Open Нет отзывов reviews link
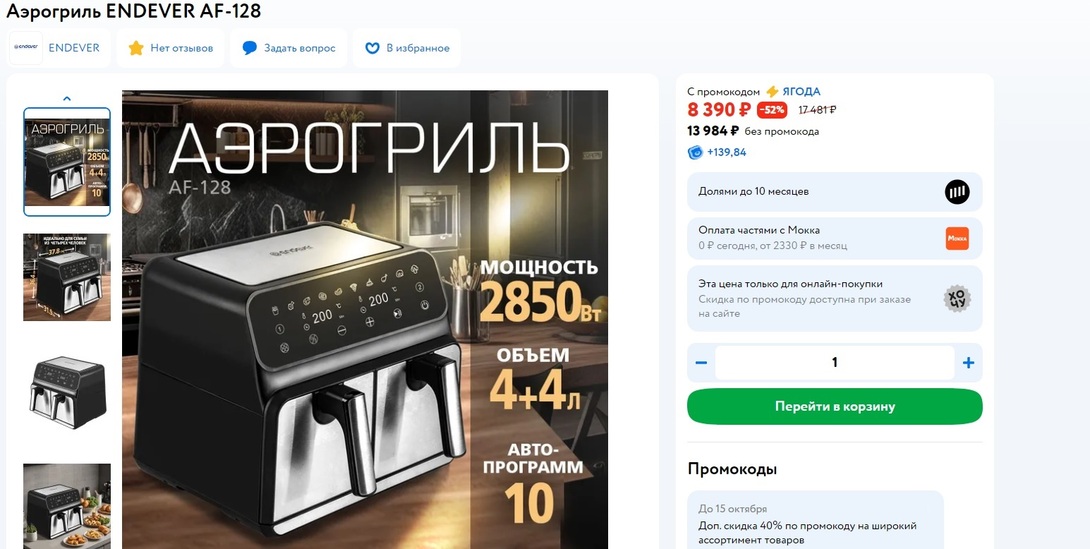 coord(182,48)
